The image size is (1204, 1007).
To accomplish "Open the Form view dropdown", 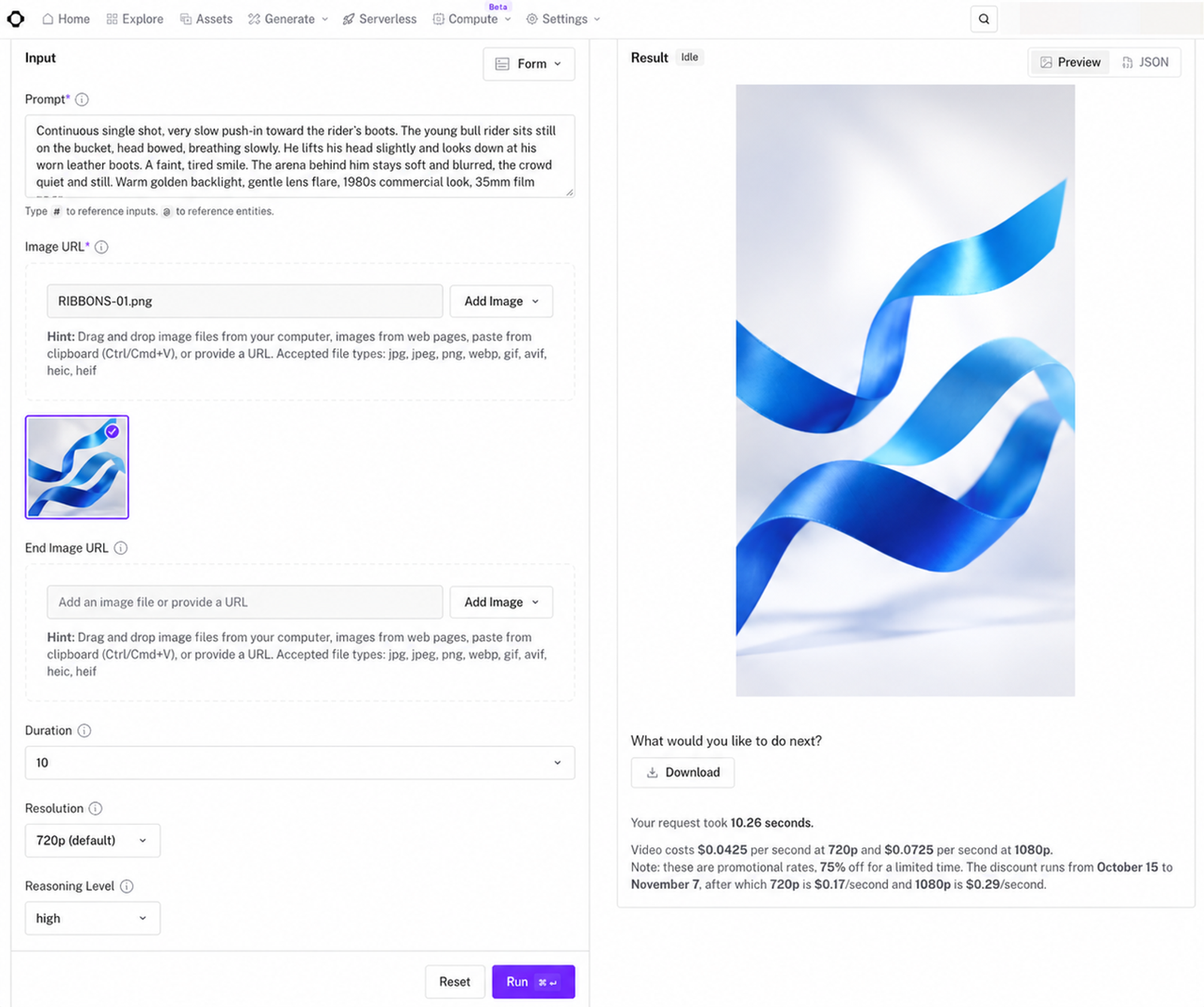I will [x=529, y=64].
